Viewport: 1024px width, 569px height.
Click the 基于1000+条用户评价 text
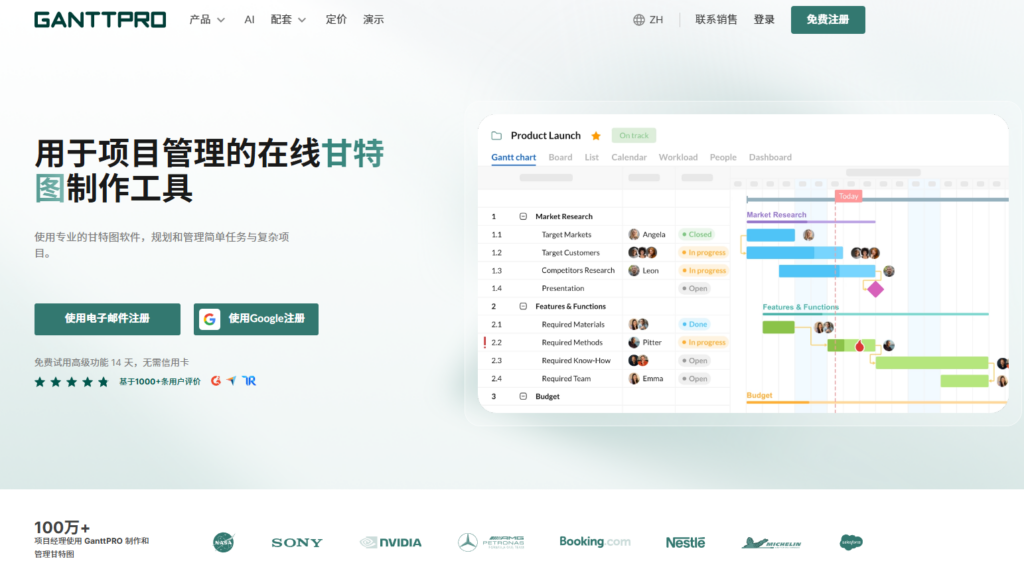pos(159,382)
